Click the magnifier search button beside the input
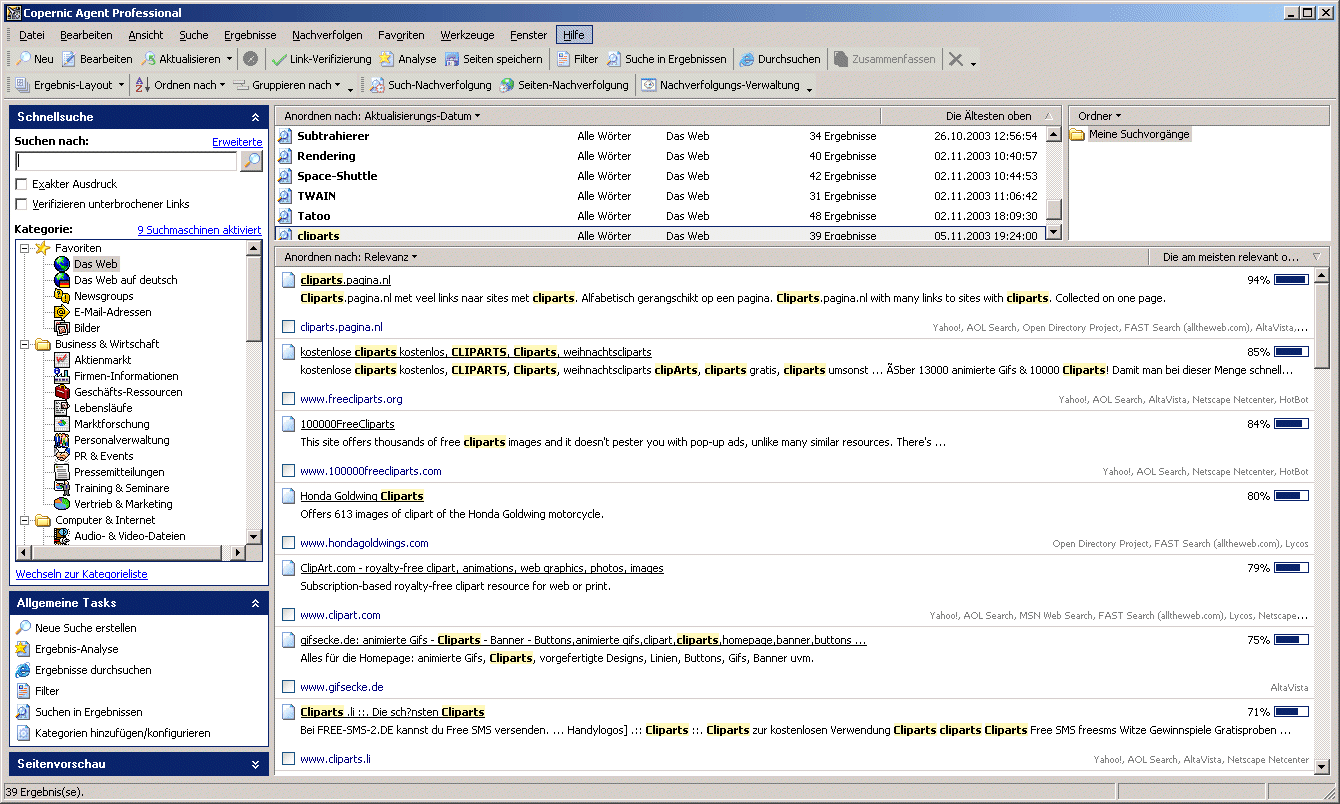The image size is (1340, 804). tap(251, 161)
